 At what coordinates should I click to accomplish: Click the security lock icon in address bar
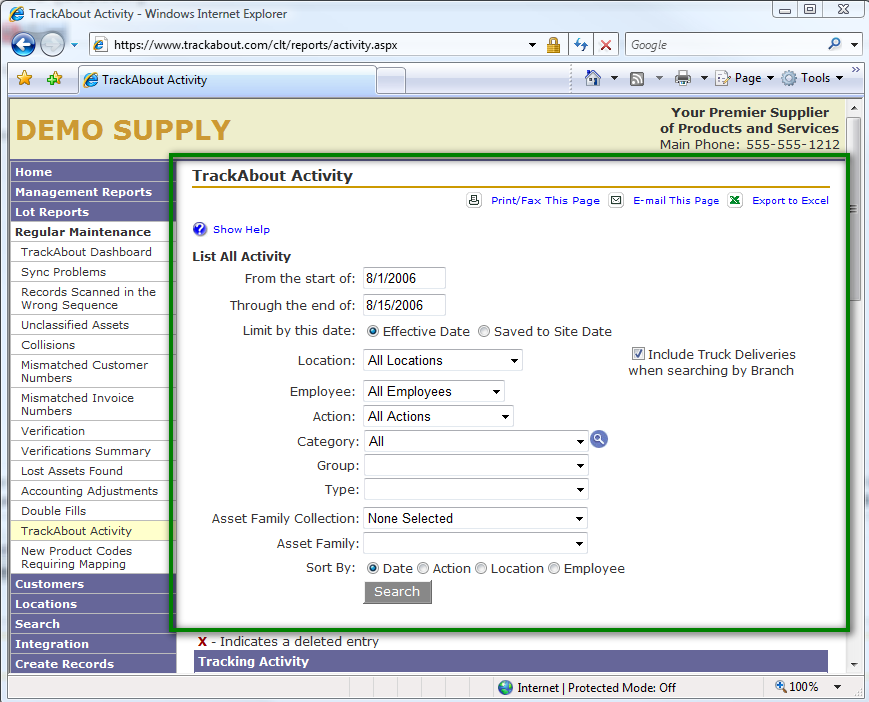click(x=553, y=45)
